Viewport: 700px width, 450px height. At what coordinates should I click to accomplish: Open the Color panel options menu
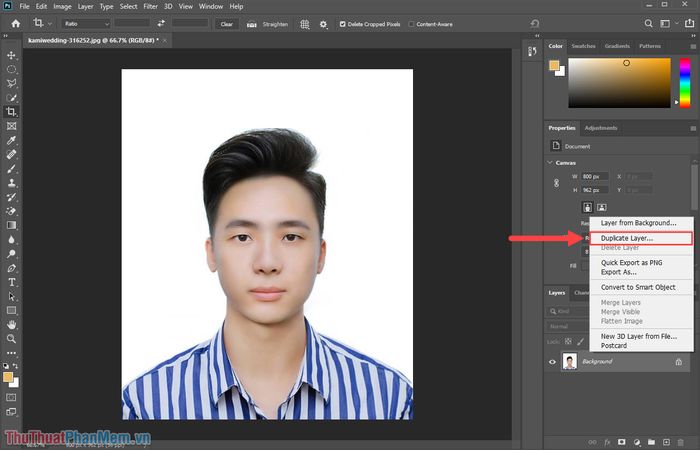693,46
